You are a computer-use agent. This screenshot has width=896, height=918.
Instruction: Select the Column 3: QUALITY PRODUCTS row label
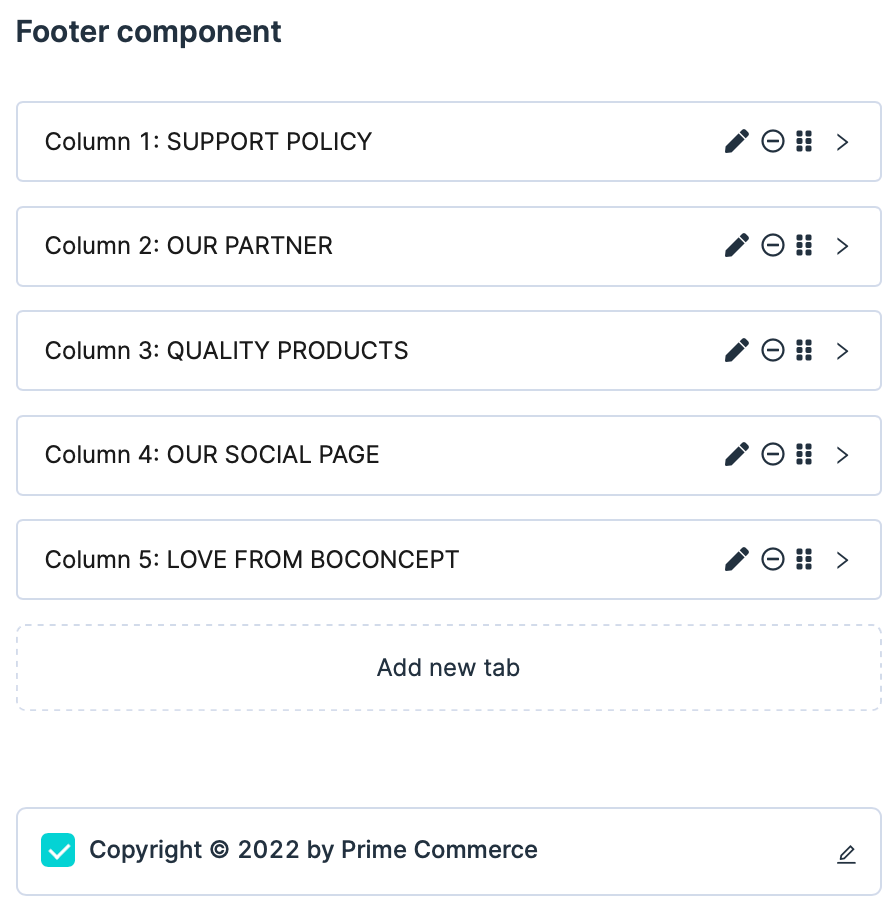[x=227, y=351]
